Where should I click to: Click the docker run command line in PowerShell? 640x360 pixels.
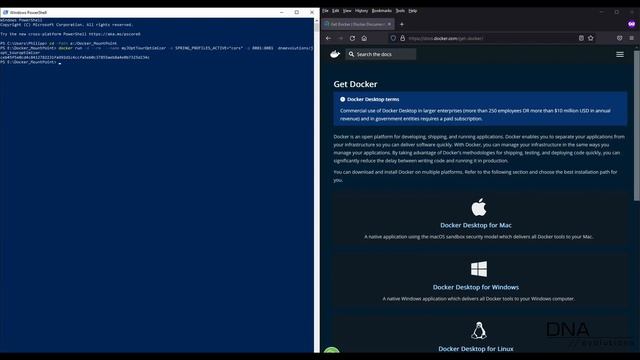(x=157, y=50)
